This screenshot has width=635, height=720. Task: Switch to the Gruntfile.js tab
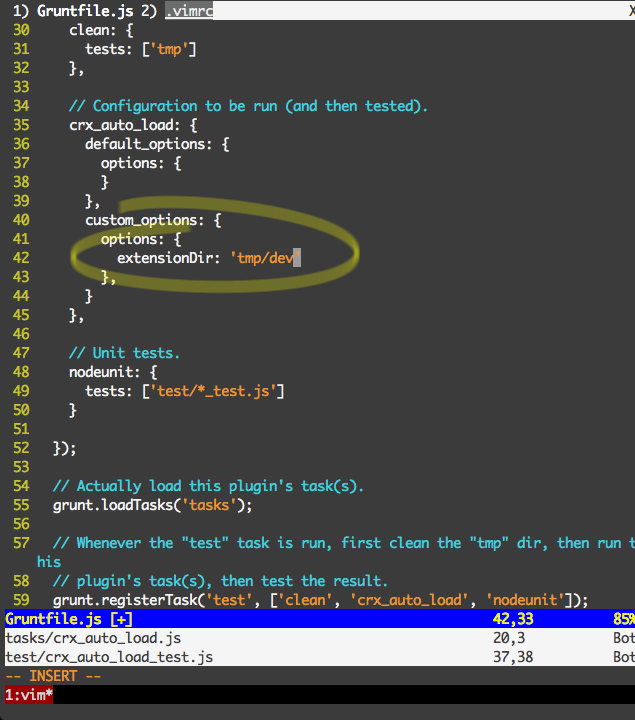point(85,11)
